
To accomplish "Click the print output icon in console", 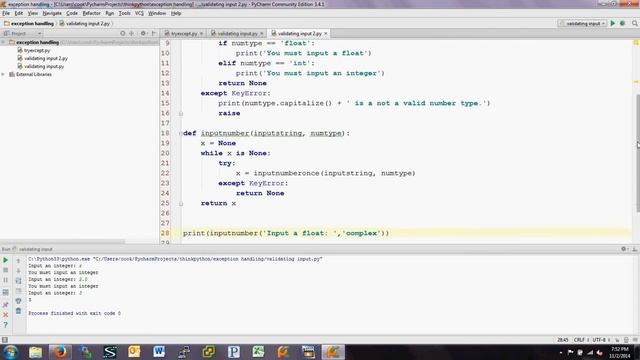I will tap(18, 301).
